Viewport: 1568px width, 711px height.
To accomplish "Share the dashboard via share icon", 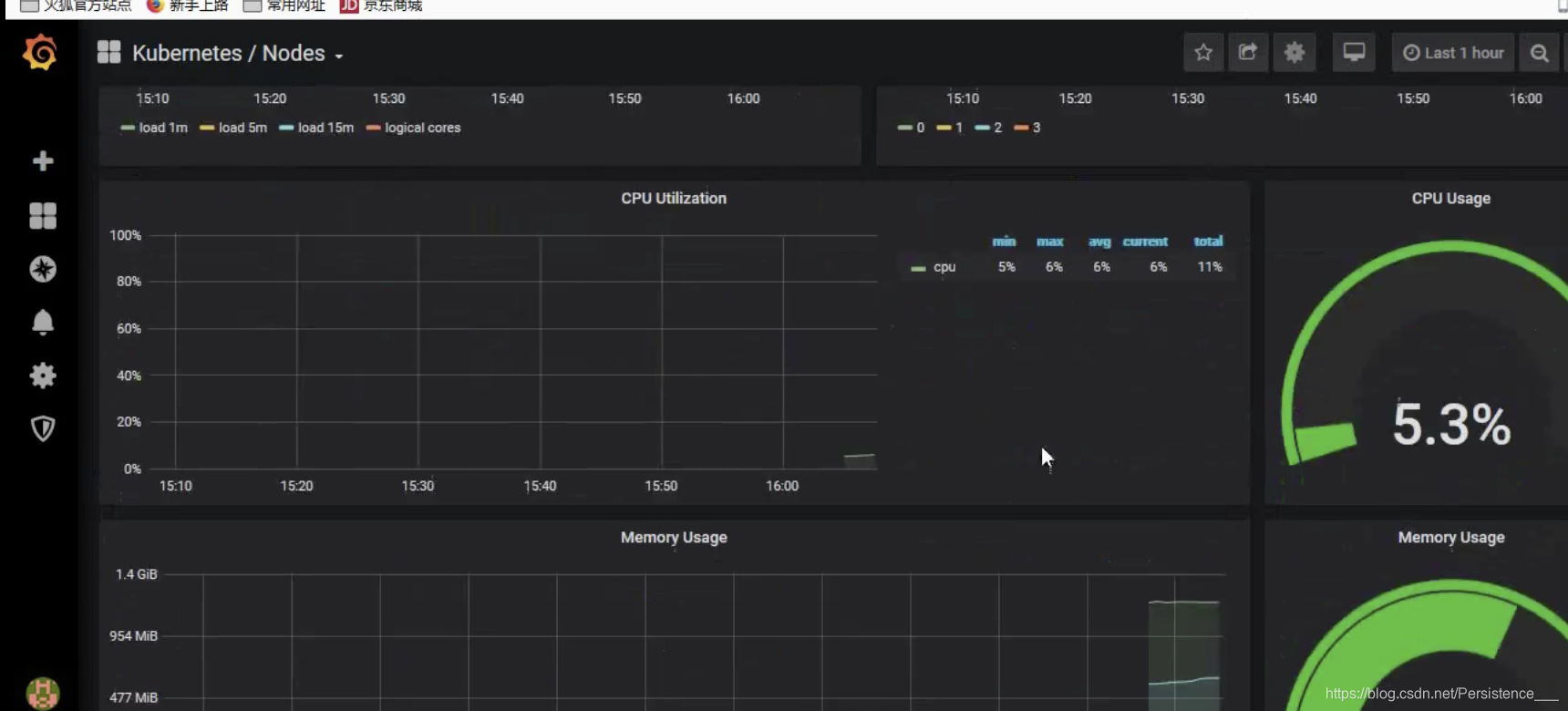I will [x=1248, y=53].
